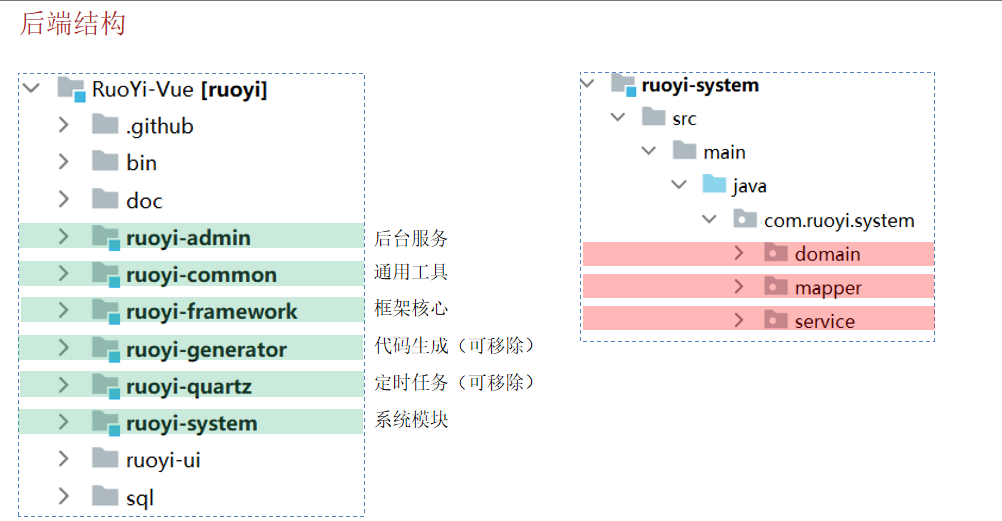This screenshot has height=521, width=1002.
Task: Select the 'ruoyi-quartz' module name
Action: click(x=189, y=387)
